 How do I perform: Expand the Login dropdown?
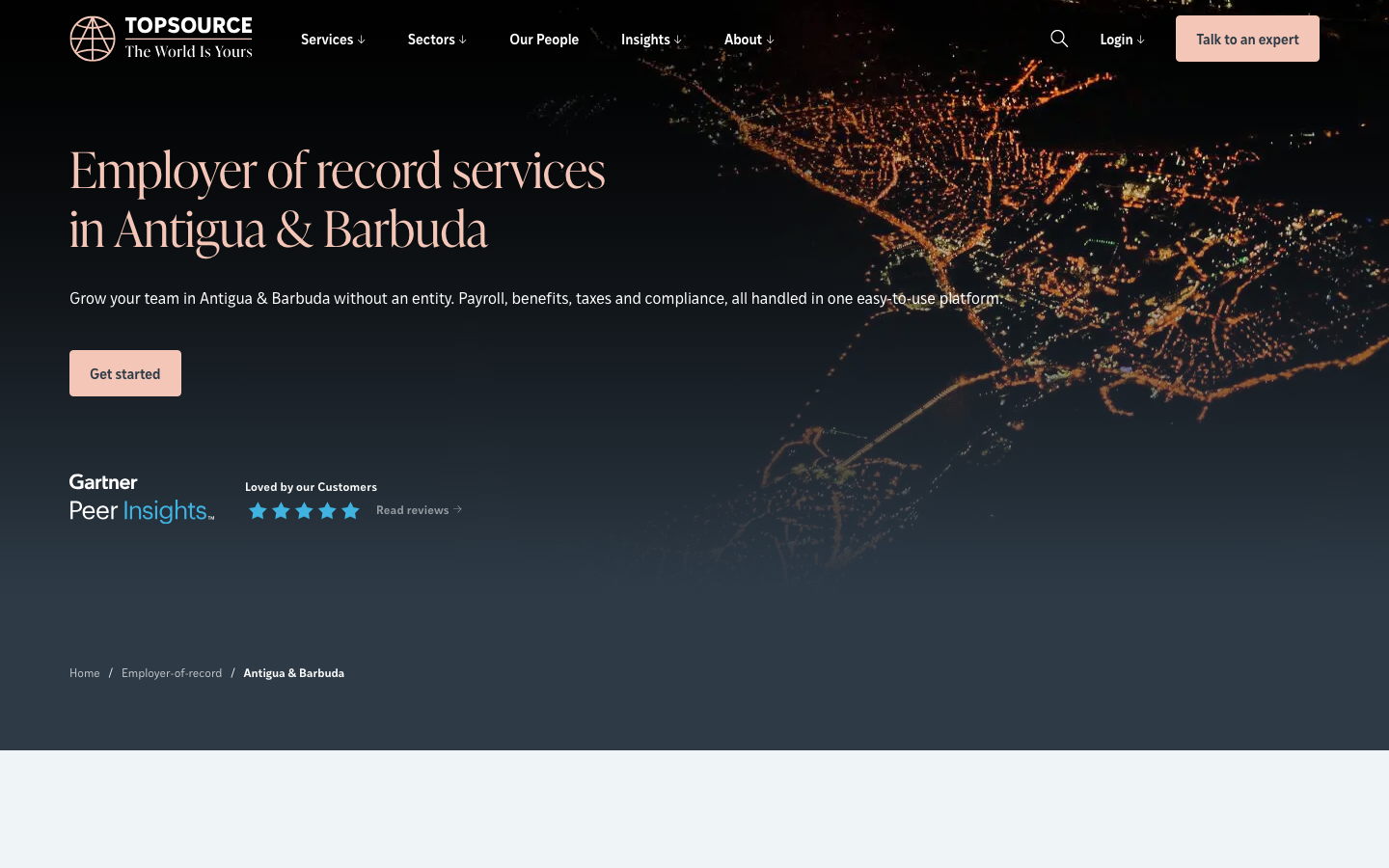coord(1122,40)
